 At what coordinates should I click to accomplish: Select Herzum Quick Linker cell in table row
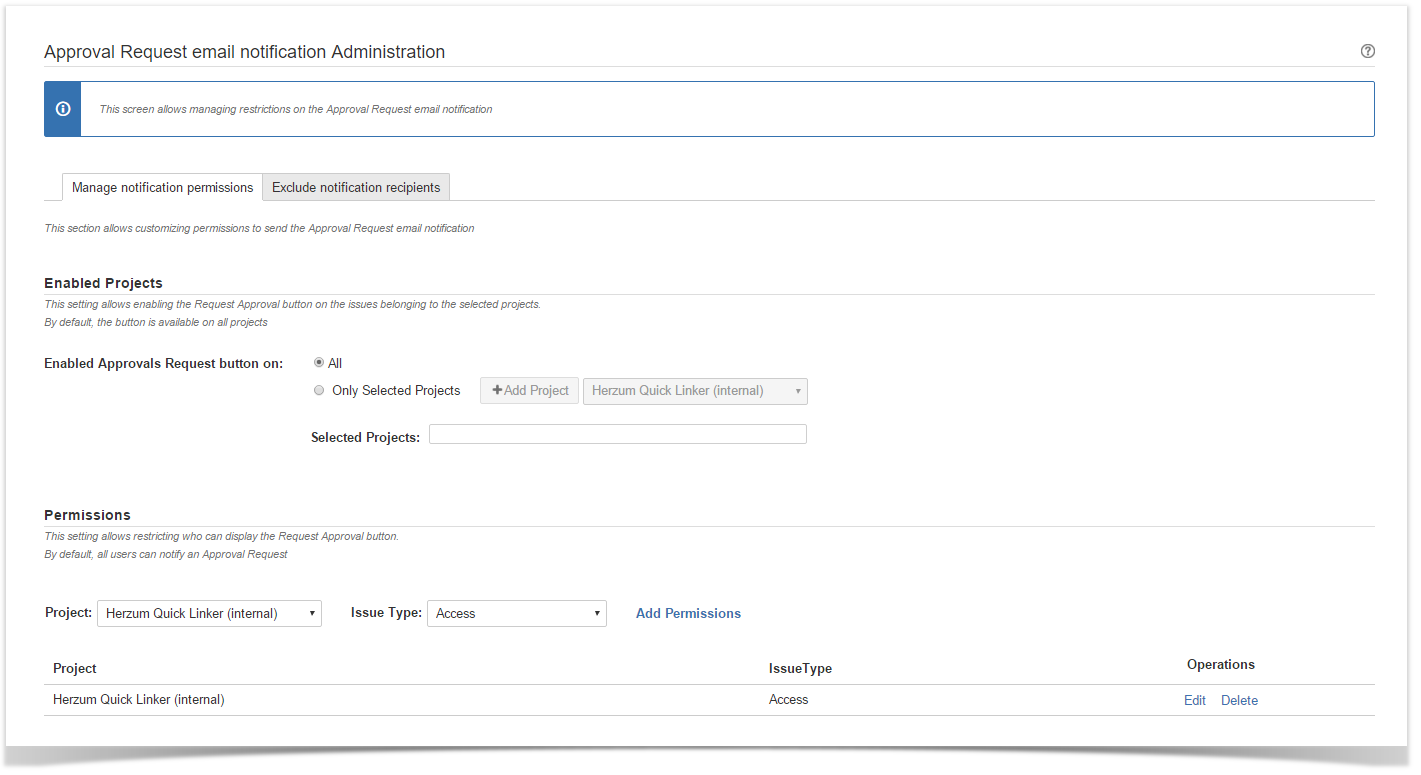pos(139,700)
